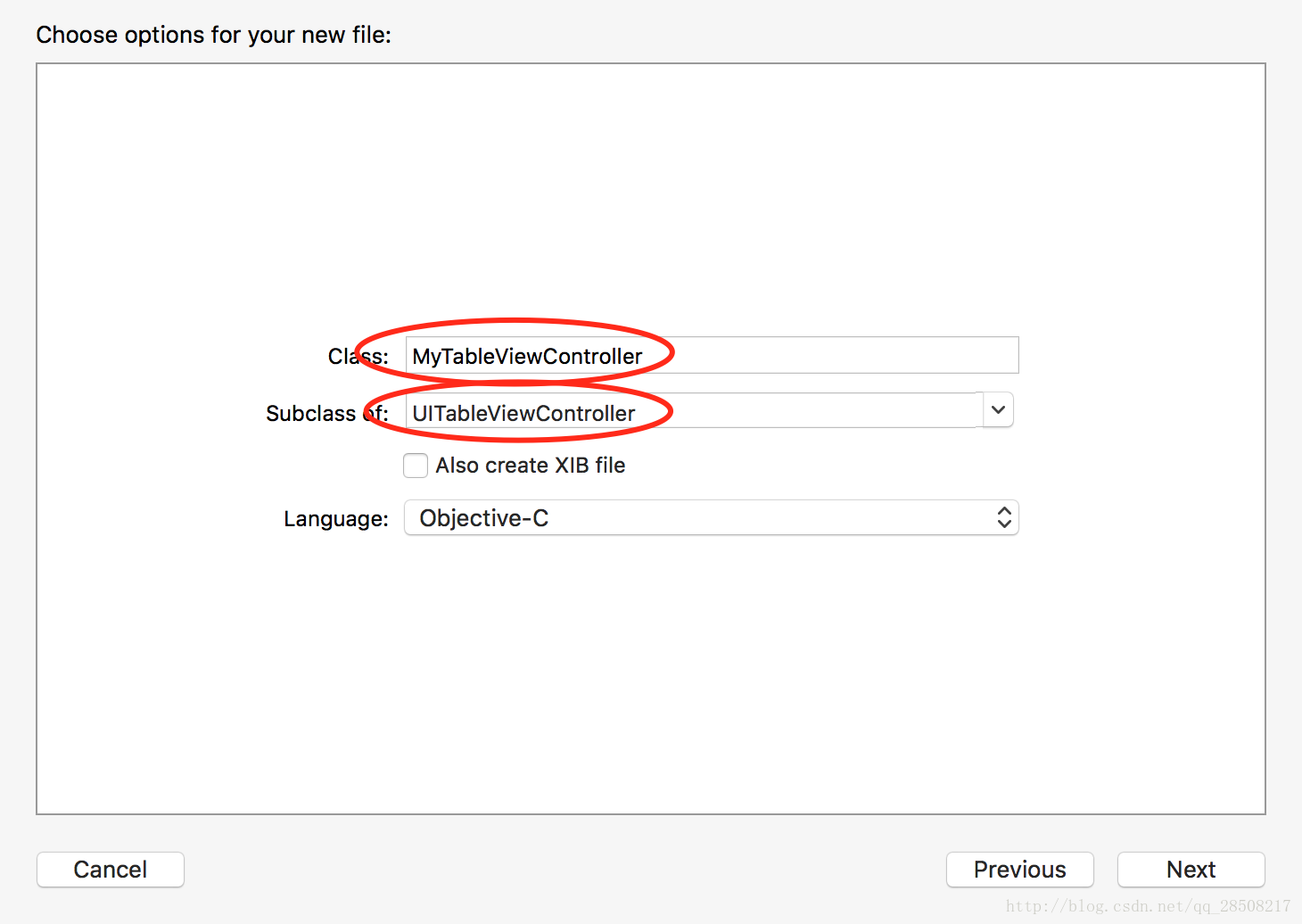
Task: Click the UITableViewController text in Subclass field
Action: 523,414
